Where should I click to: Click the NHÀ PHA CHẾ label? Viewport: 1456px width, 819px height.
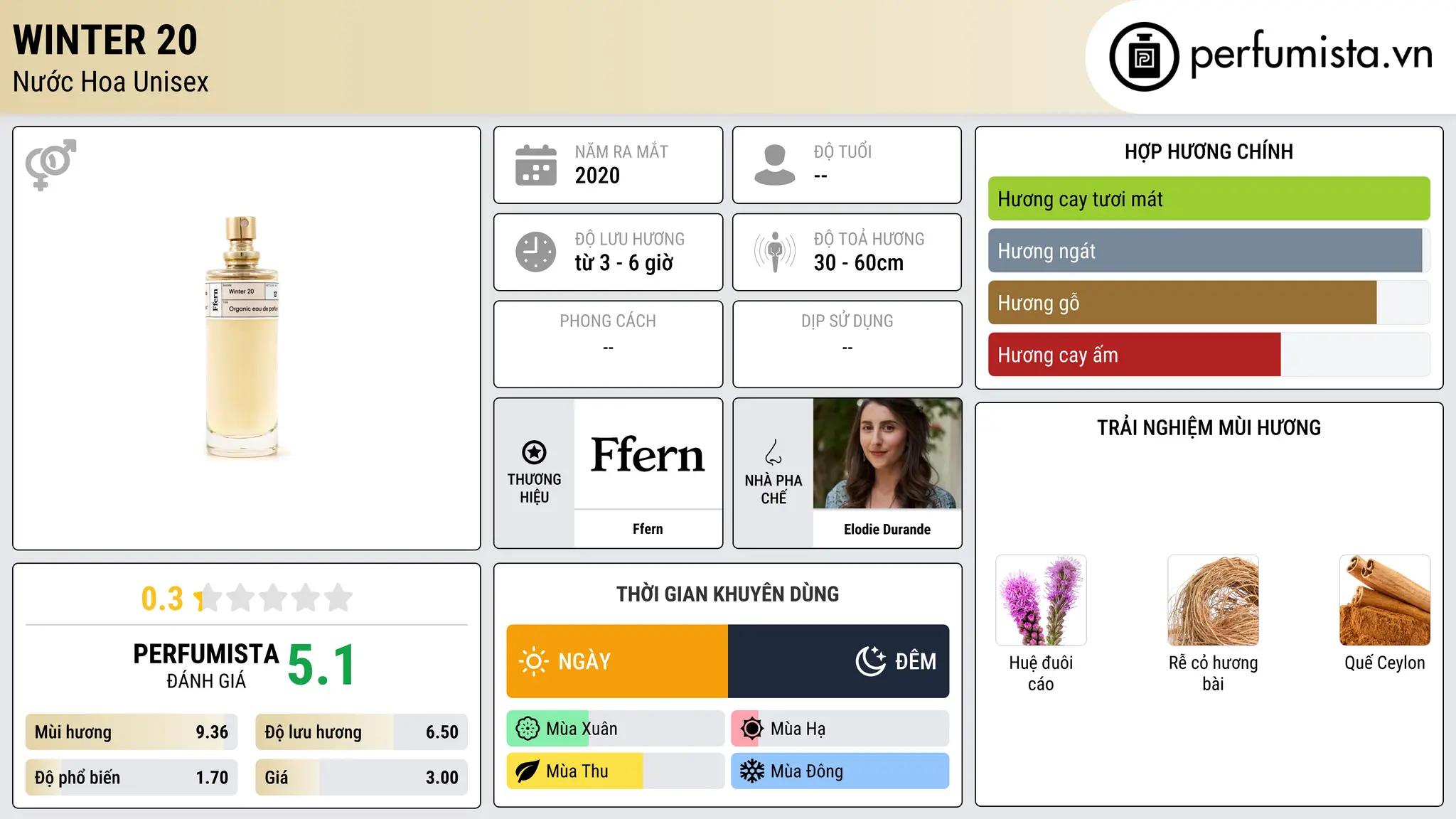773,489
